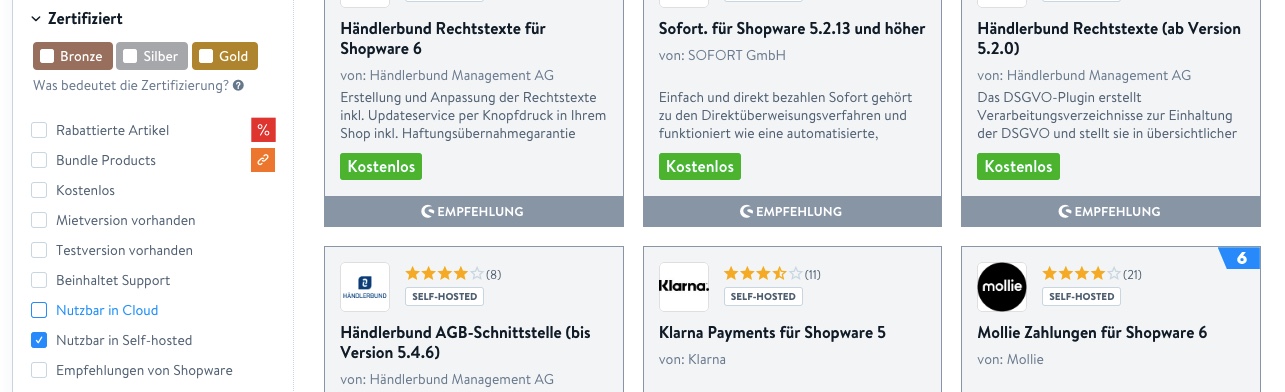Tick the Nutzbar in Cloud checkbox
The height and width of the screenshot is (392, 1285).
[x=39, y=310]
